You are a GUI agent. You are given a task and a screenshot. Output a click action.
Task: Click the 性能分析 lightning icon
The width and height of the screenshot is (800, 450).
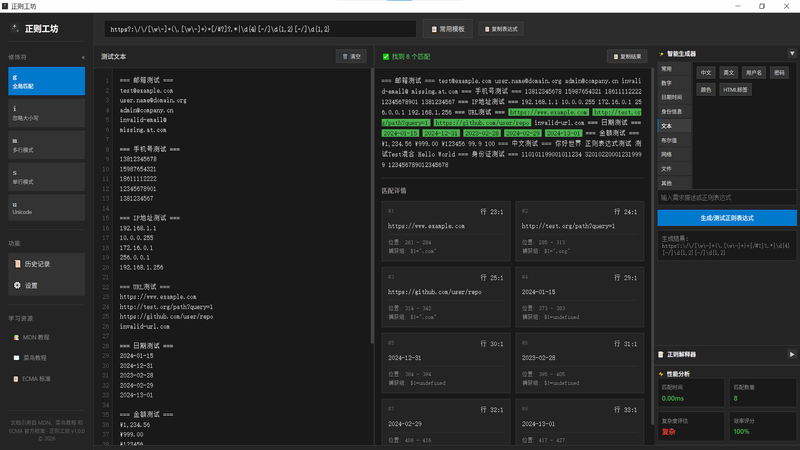(661, 374)
